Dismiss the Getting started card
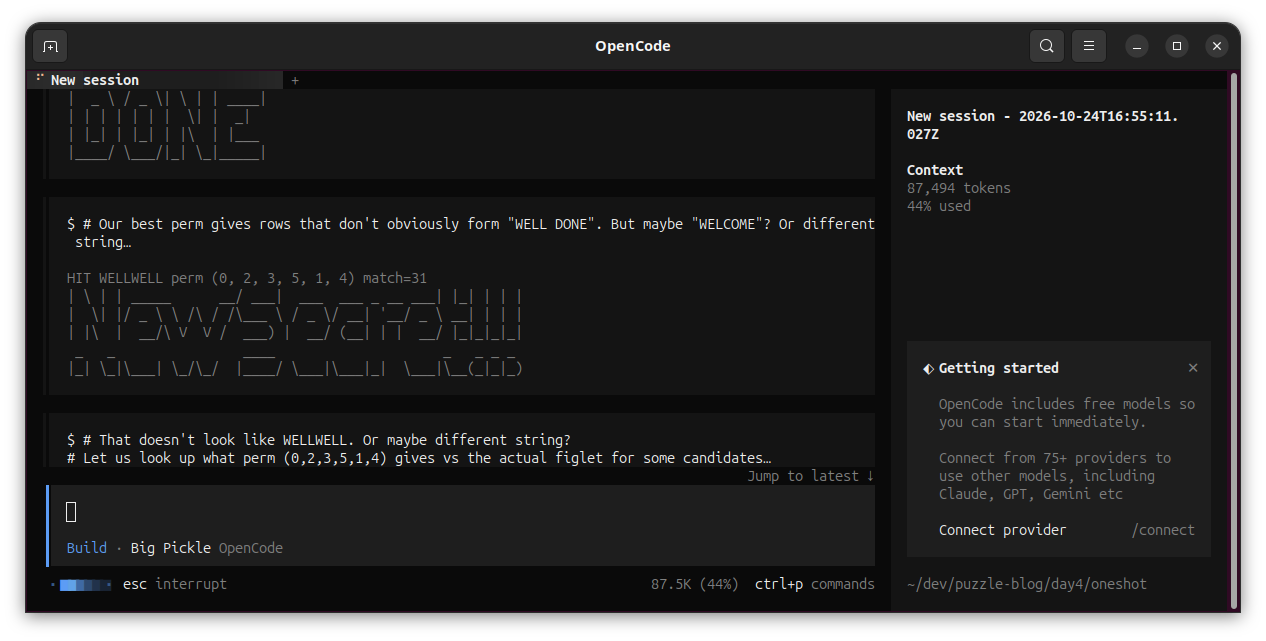The width and height of the screenshot is (1266, 641). pos(1193,368)
